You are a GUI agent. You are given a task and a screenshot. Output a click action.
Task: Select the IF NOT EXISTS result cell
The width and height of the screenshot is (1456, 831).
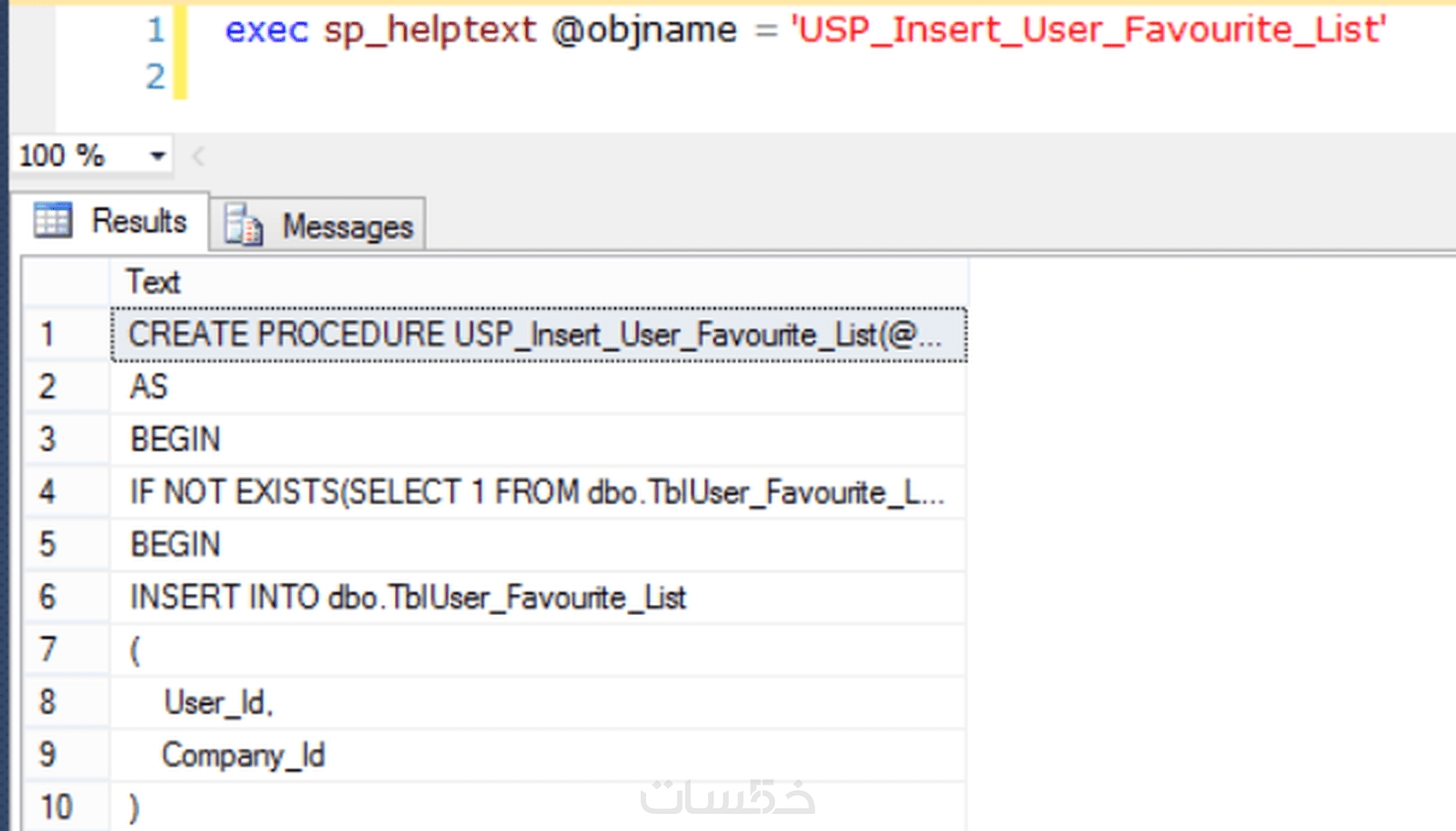538,493
